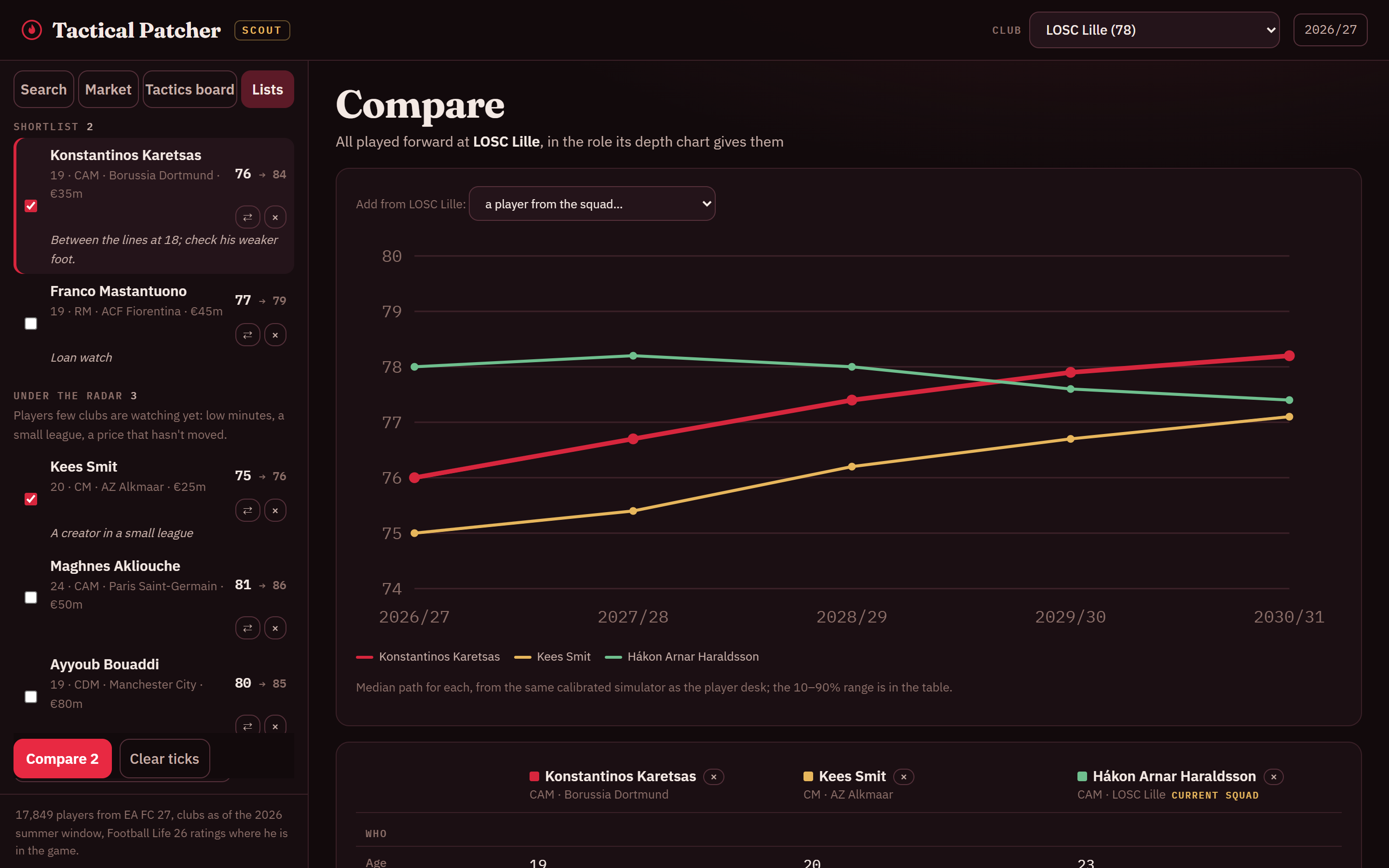This screenshot has width=1389, height=868.
Task: Switch to the Search tab
Action: [x=43, y=89]
